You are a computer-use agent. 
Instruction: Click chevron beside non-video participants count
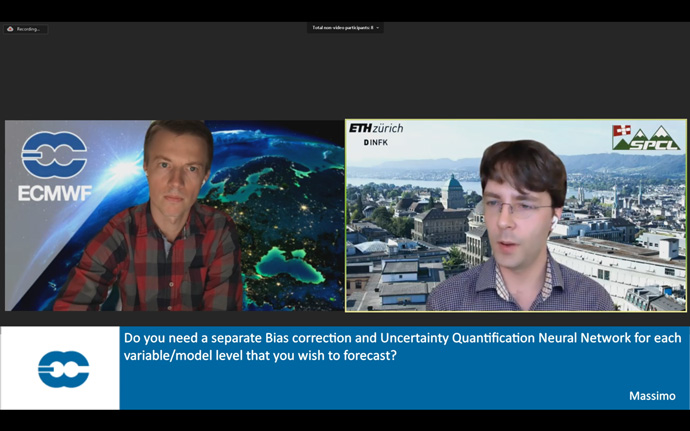click(377, 28)
